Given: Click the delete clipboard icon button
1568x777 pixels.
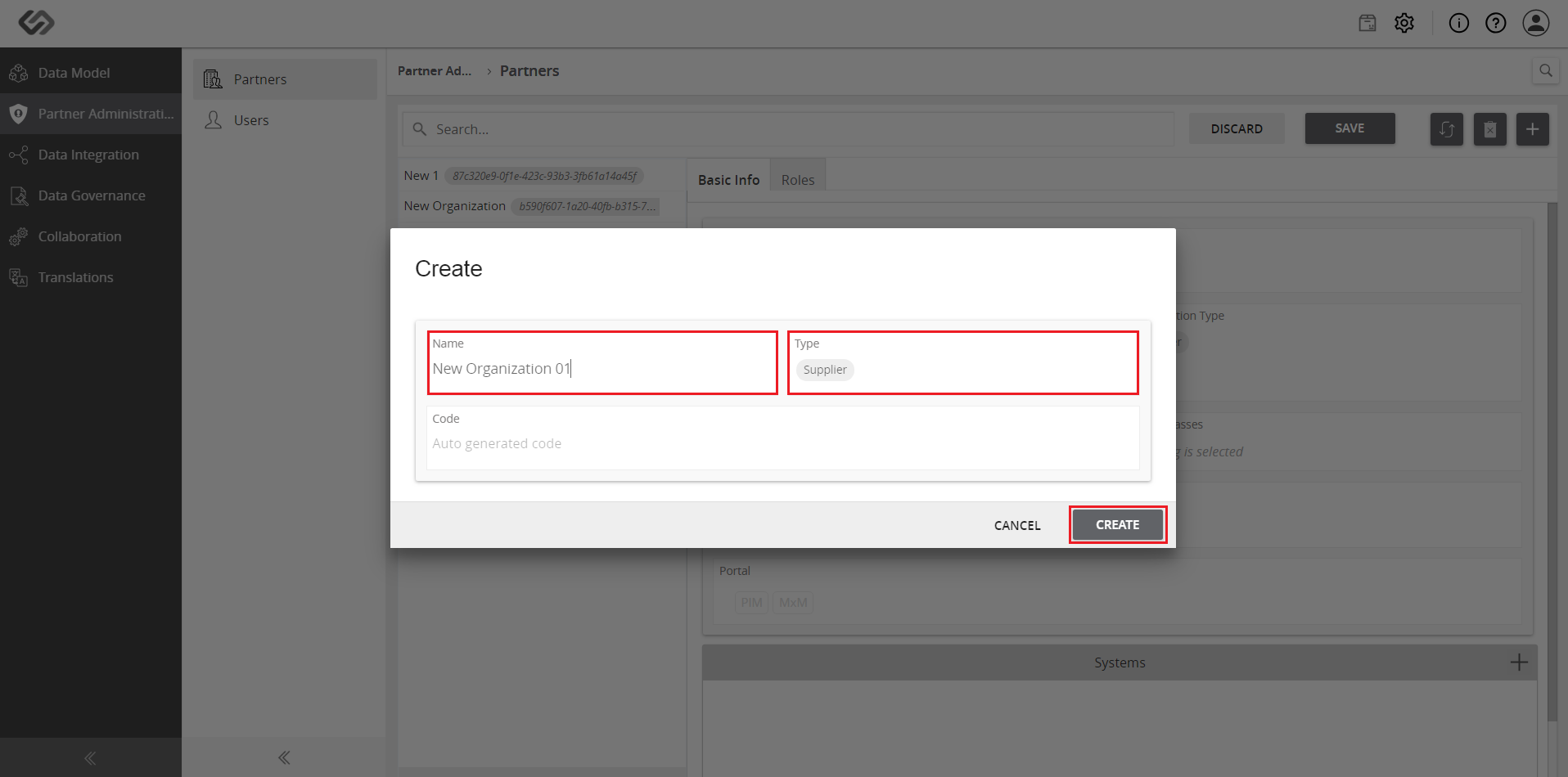Looking at the screenshot, I should pyautogui.click(x=1490, y=129).
